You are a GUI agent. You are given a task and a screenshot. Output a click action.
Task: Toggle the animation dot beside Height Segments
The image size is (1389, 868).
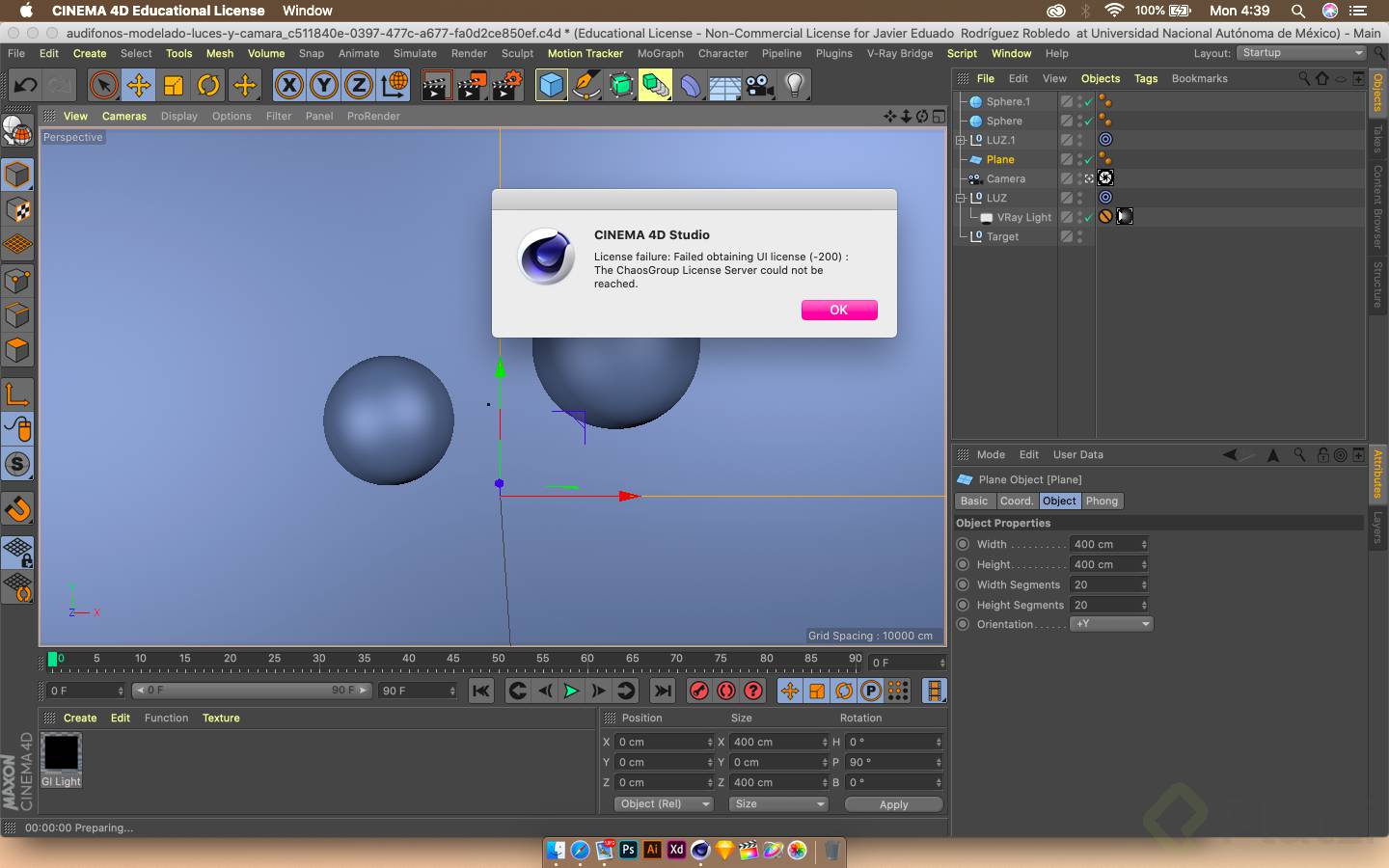963,605
